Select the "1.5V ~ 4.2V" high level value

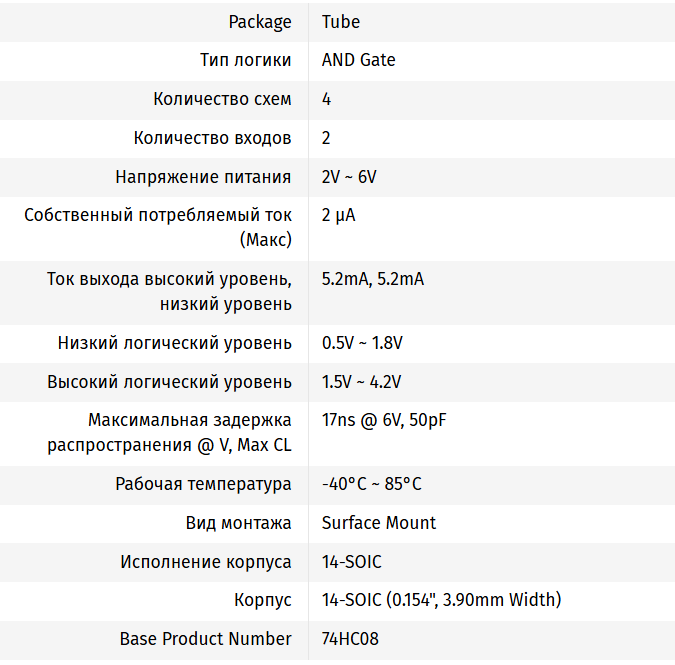[361, 382]
